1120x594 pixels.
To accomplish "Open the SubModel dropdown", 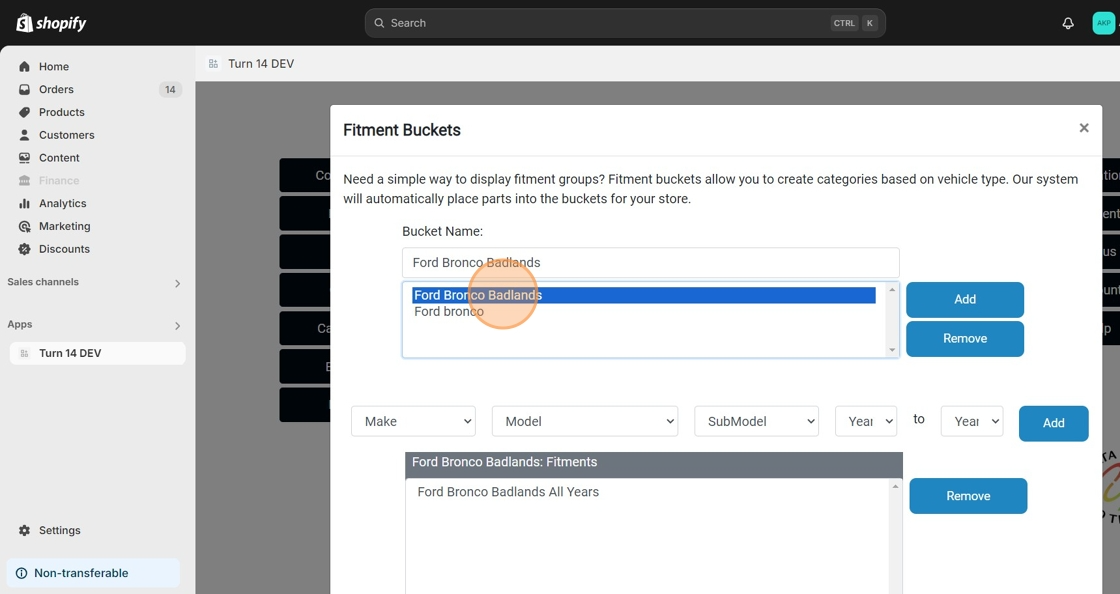I will [756, 421].
